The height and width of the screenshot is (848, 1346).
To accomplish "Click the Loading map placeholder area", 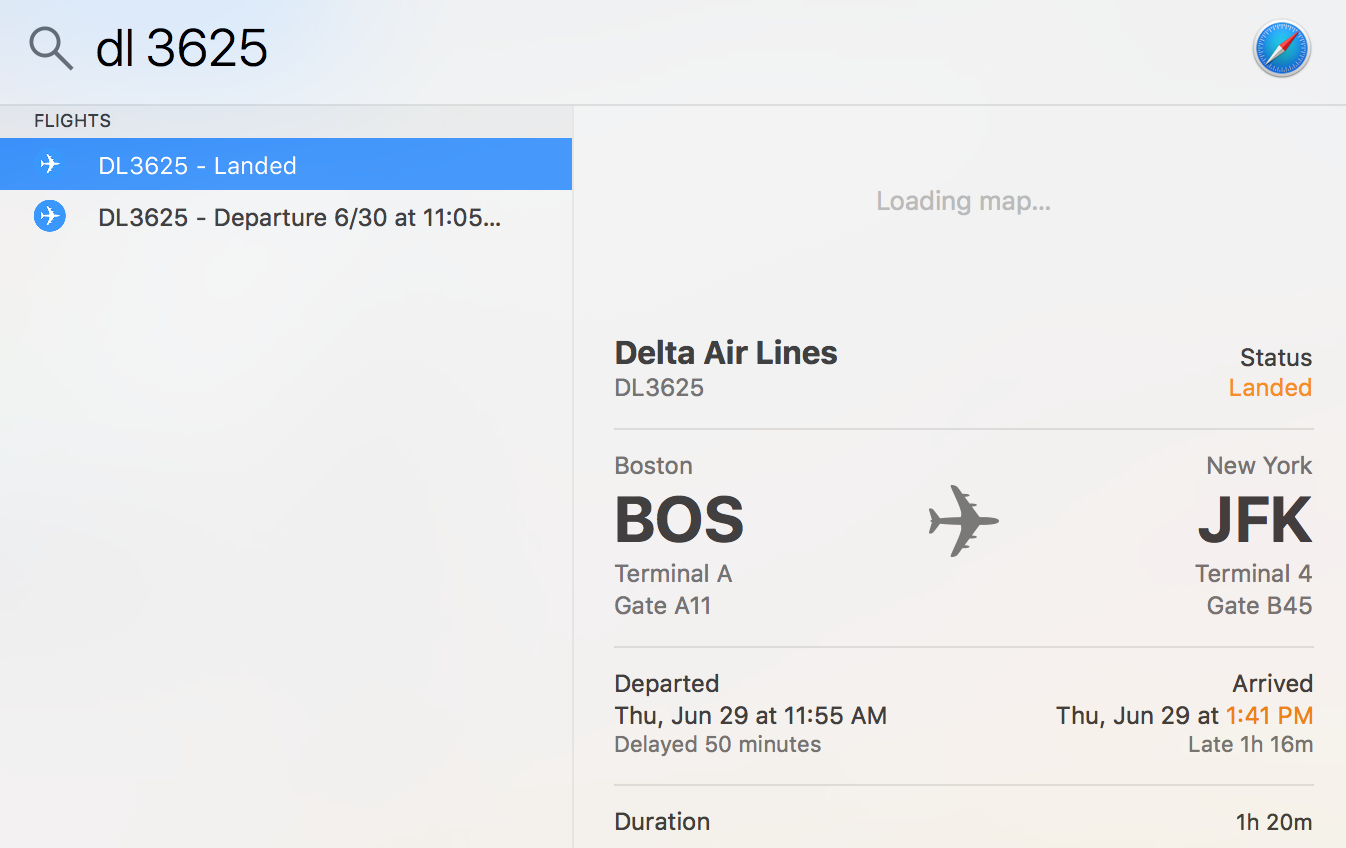I will click(963, 201).
